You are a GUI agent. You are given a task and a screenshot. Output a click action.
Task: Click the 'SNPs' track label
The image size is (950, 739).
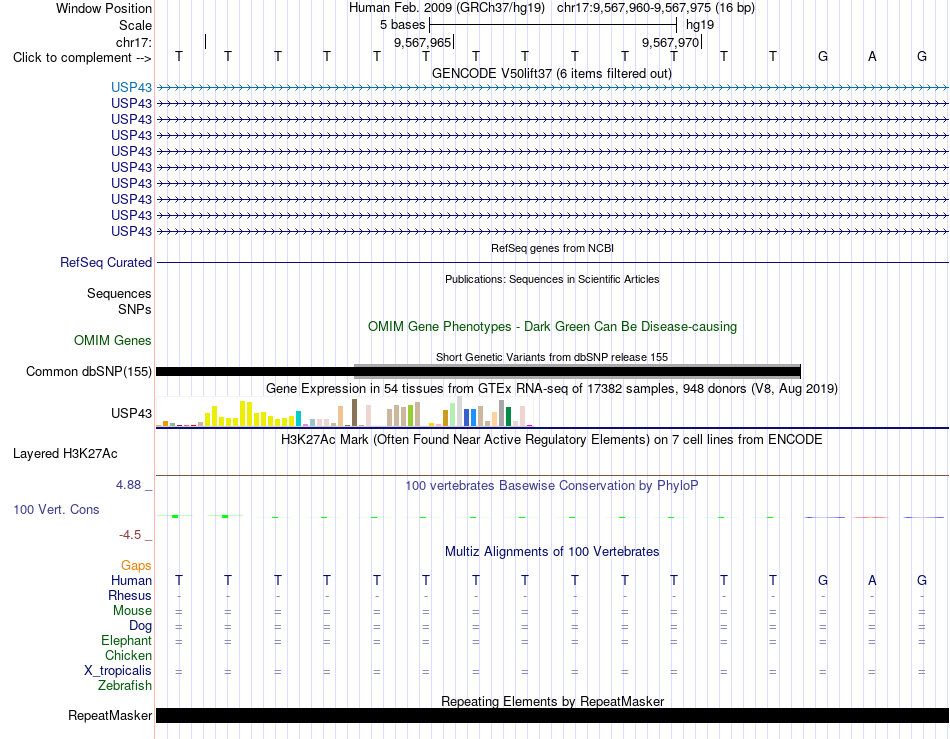135,309
